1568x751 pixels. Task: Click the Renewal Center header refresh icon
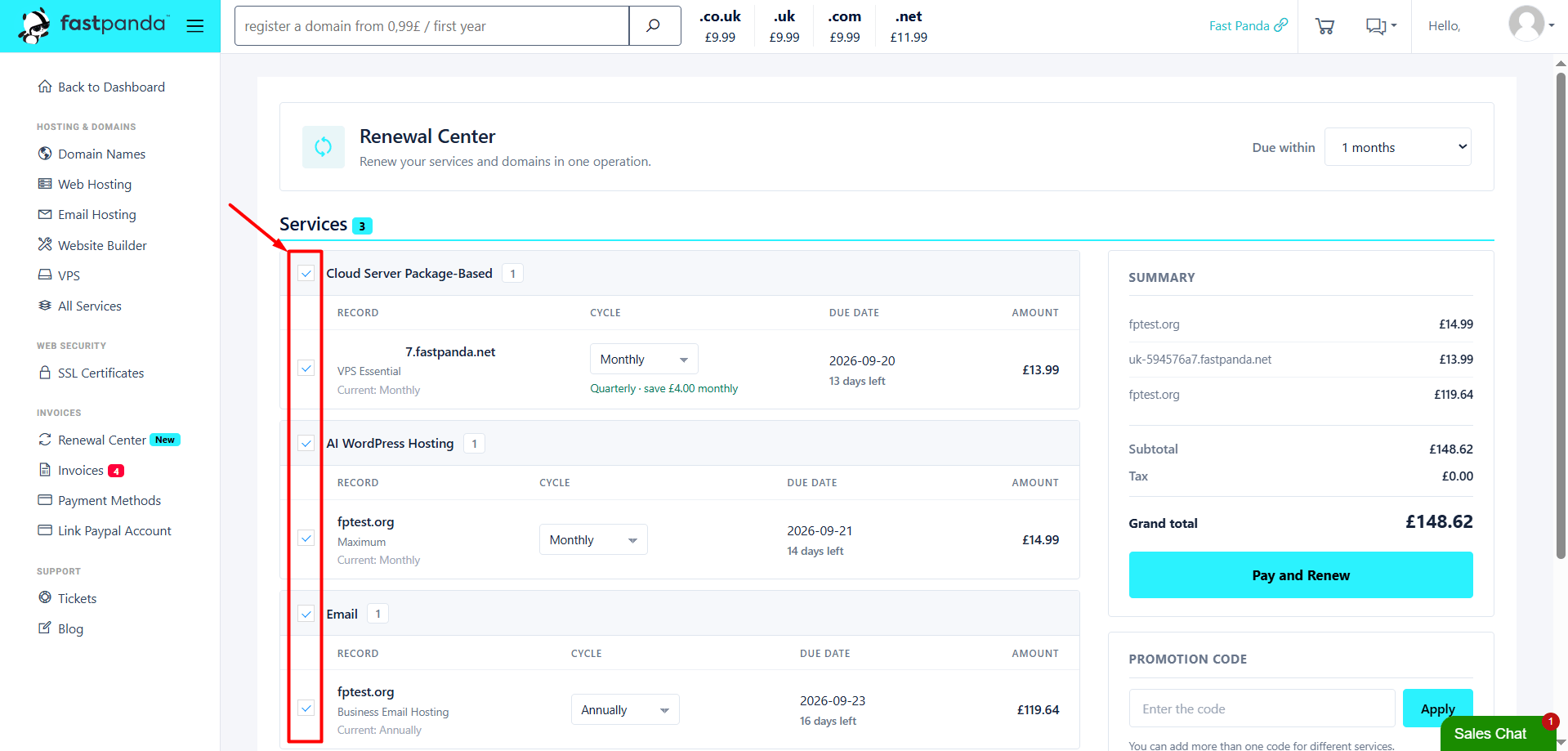click(324, 147)
